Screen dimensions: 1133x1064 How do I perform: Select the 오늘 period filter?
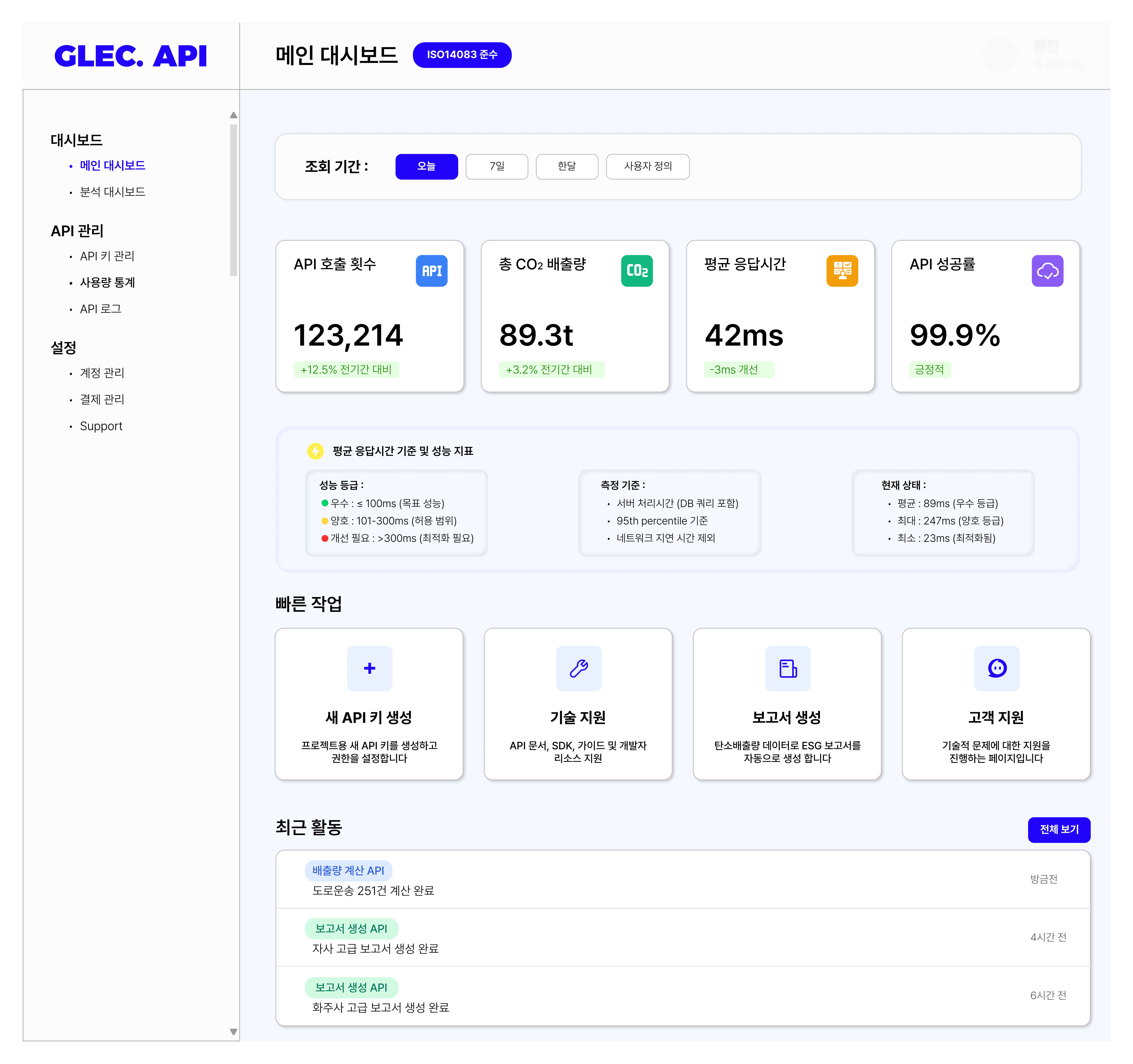[426, 166]
